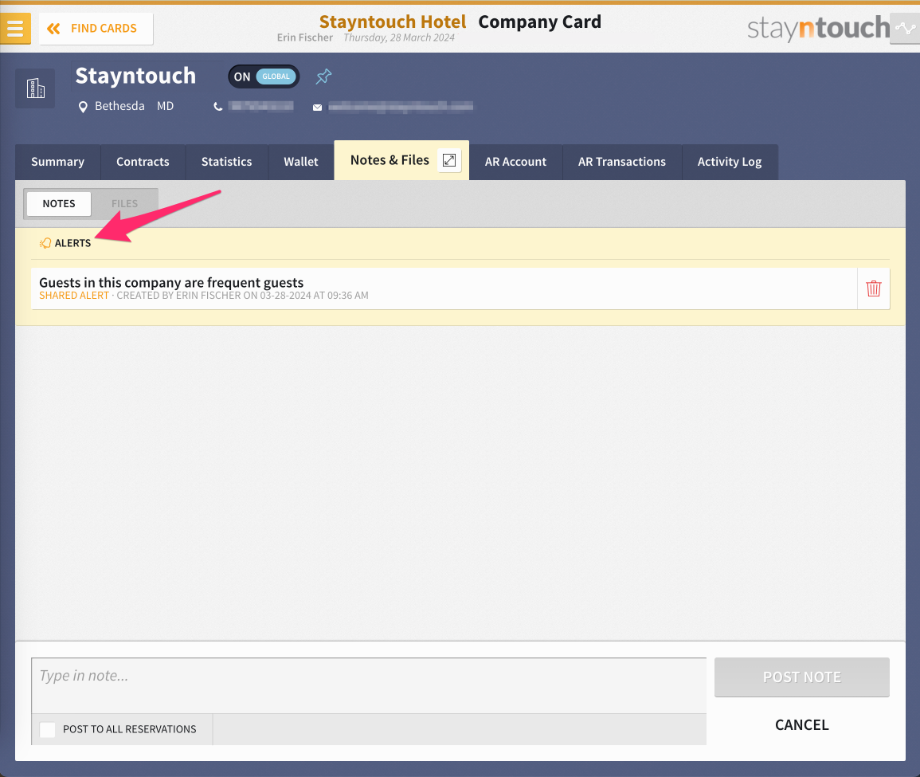Go back to Find Cards
The height and width of the screenshot is (777, 920).
pos(96,29)
